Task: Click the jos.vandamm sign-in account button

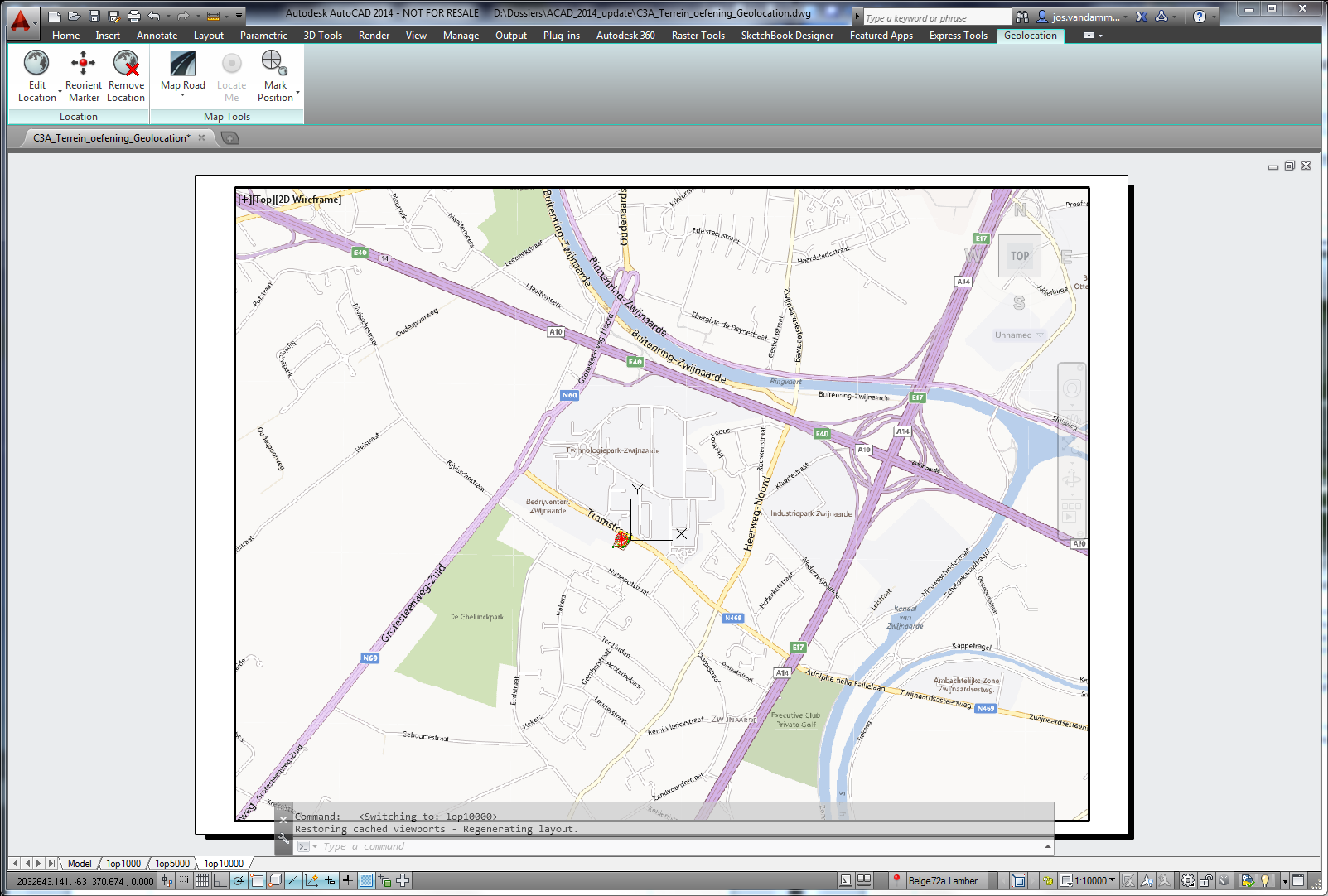Action: pyautogui.click(x=1084, y=17)
